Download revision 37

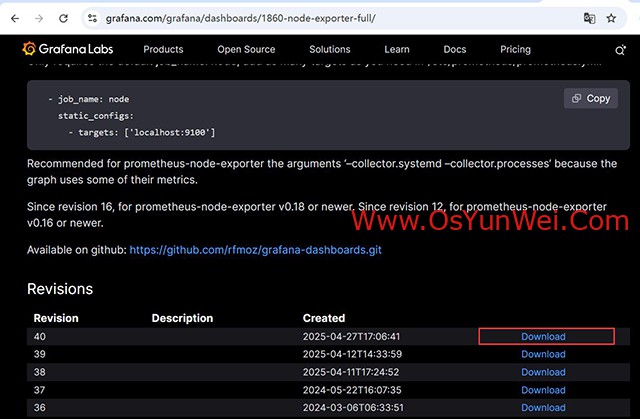543,390
